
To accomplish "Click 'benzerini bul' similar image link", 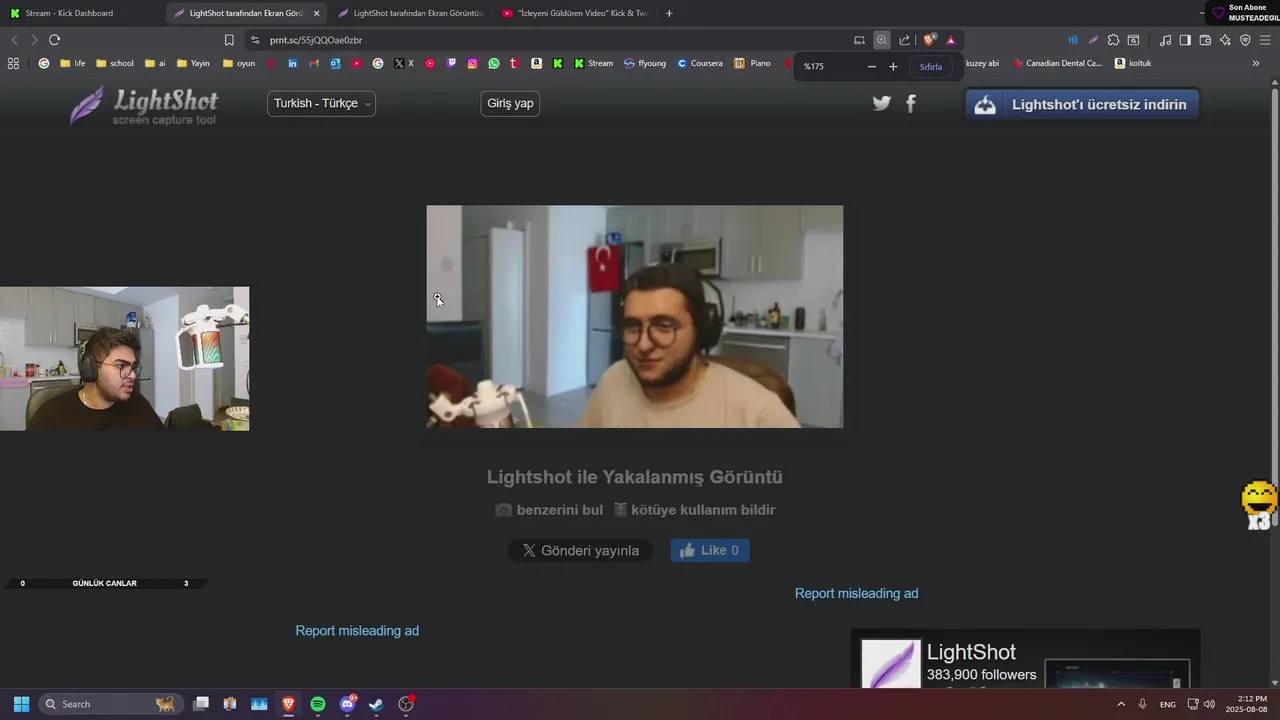I will point(549,510).
